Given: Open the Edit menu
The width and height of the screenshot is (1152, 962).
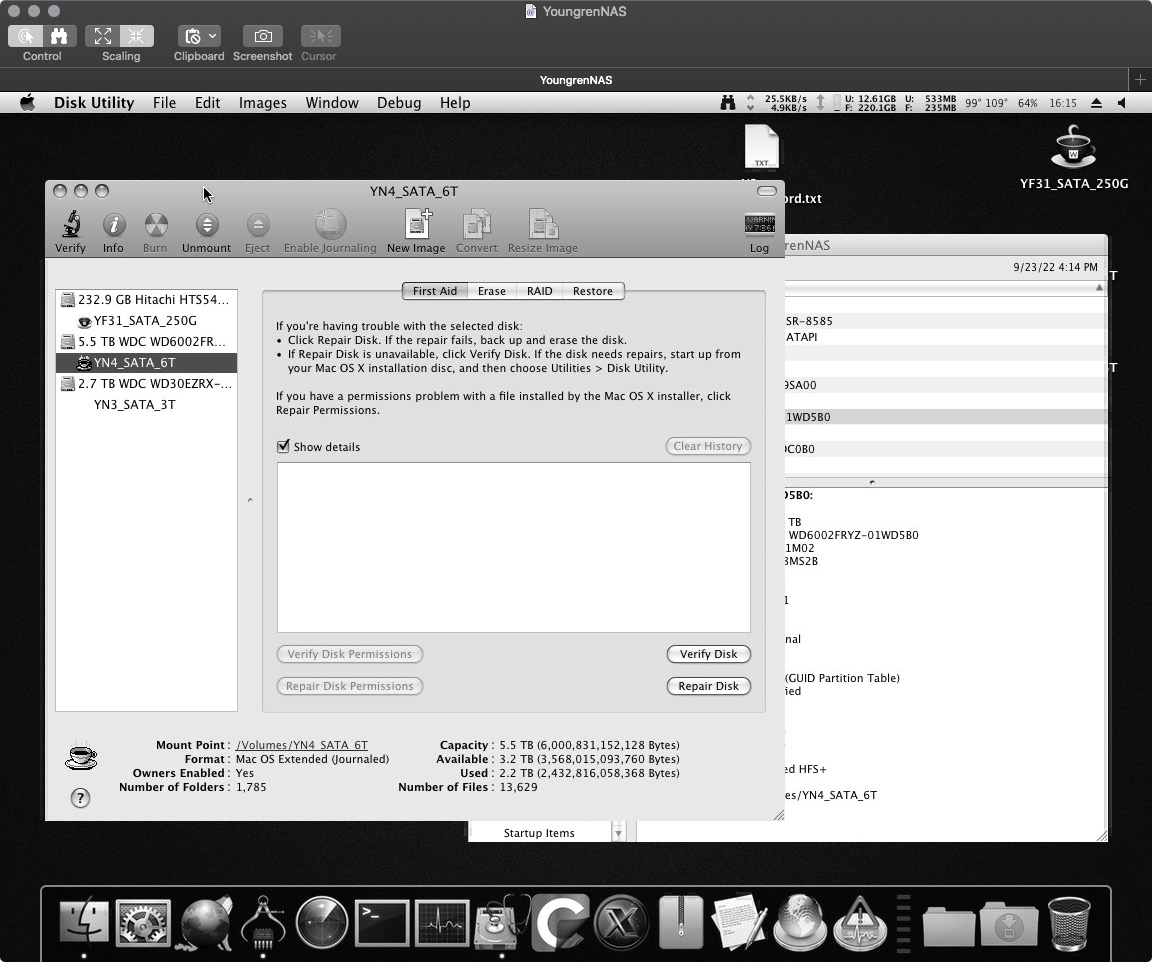Looking at the screenshot, I should [x=207, y=103].
